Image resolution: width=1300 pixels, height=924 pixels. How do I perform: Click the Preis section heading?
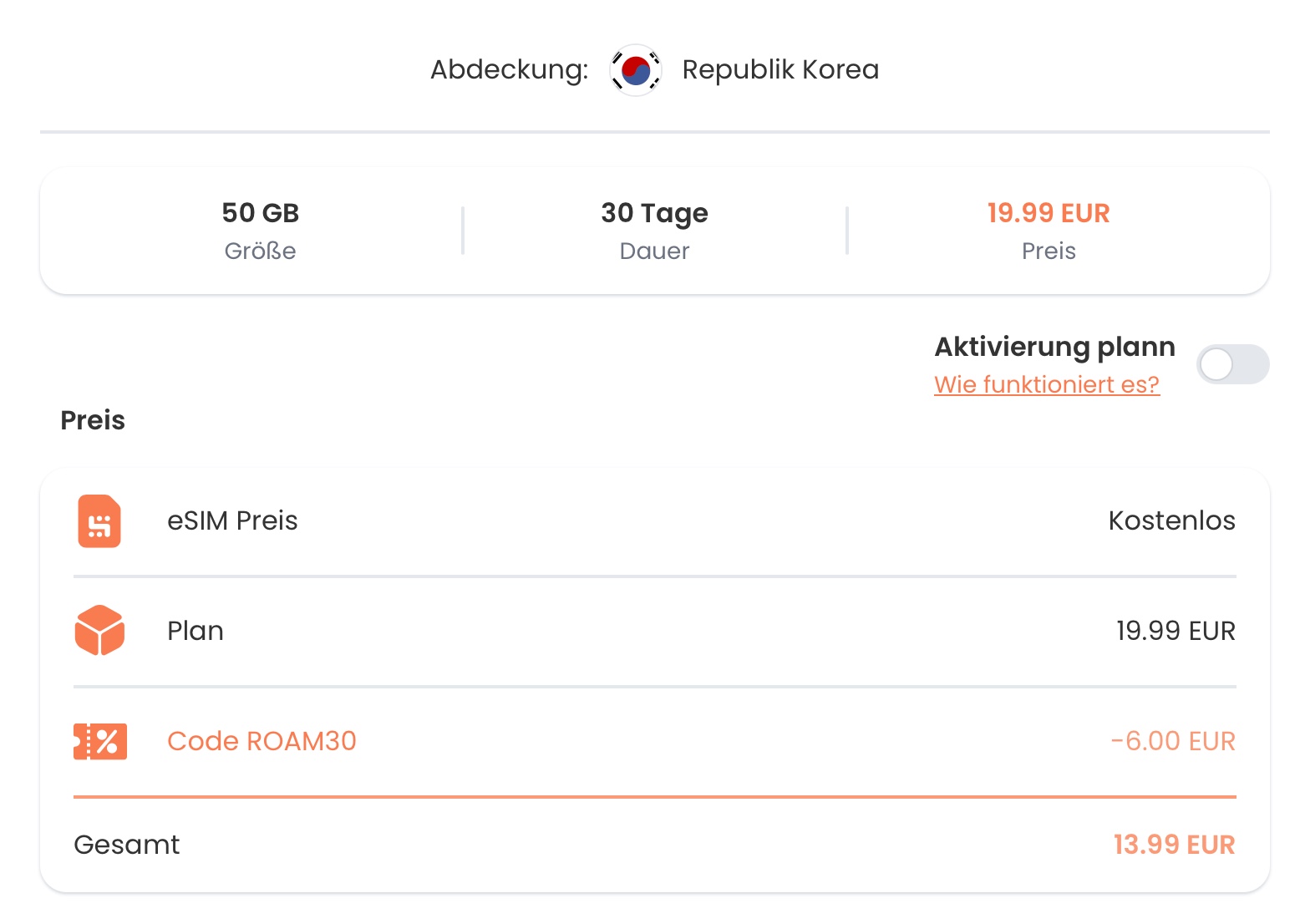coord(92,420)
